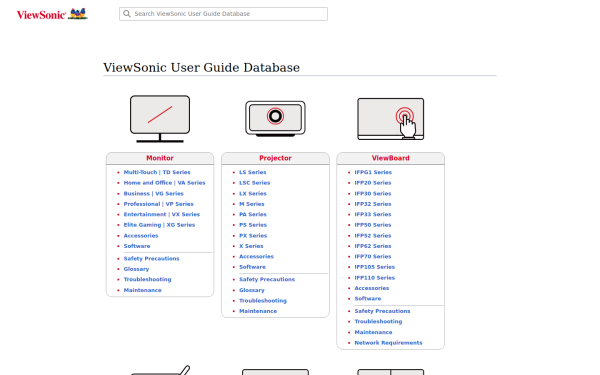Open the ViewBoard touchscreen illustration icon

[391, 119]
